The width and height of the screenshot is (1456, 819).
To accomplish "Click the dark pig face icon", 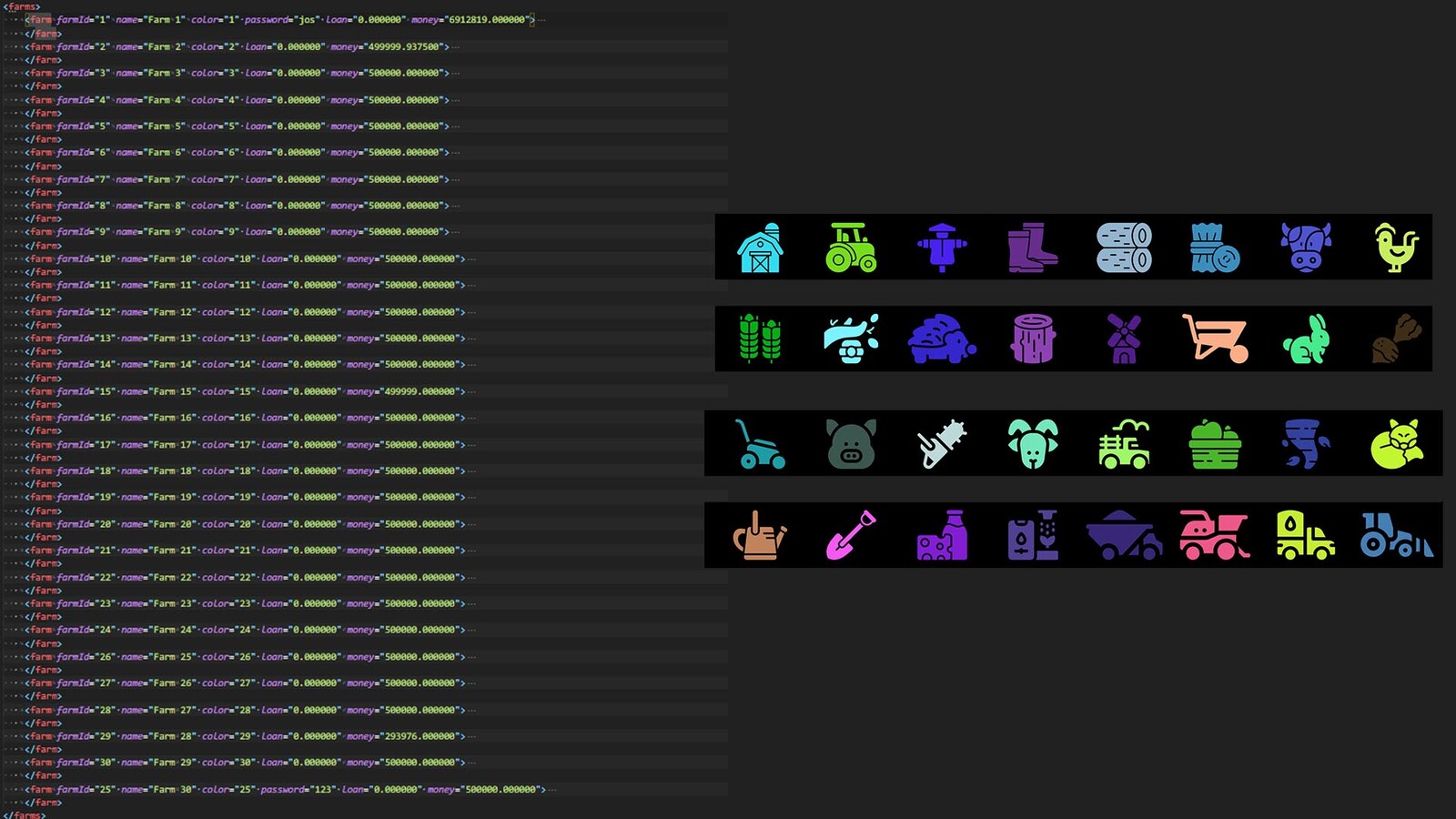I will point(851,444).
